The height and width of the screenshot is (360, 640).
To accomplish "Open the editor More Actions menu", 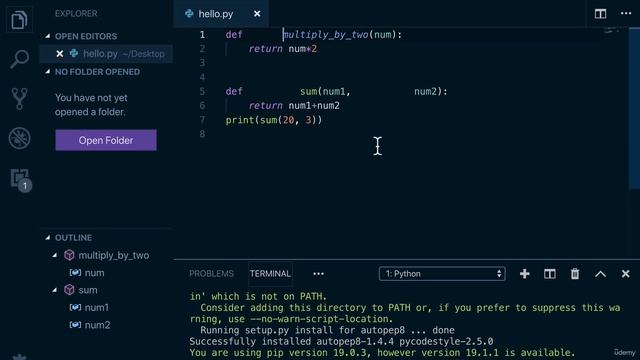I will [626, 13].
